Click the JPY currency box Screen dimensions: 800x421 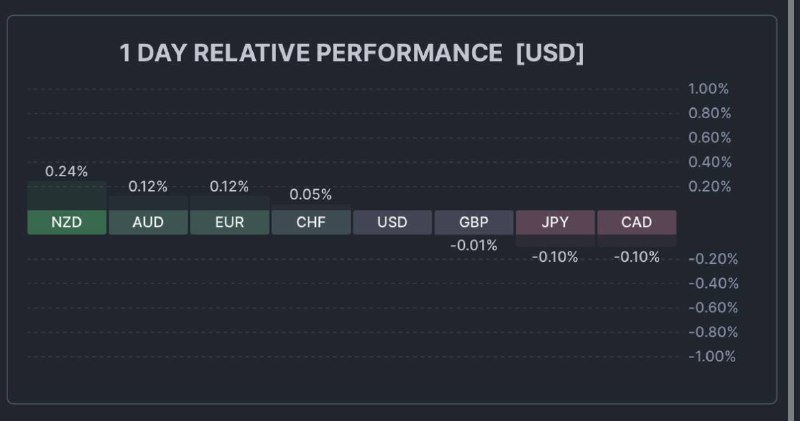[555, 222]
